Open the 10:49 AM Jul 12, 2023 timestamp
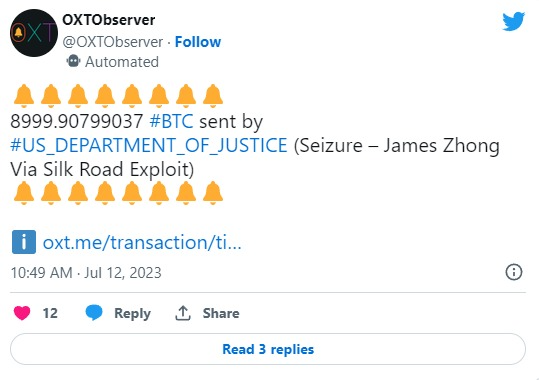Image resolution: width=539 pixels, height=380 pixels. [86, 273]
